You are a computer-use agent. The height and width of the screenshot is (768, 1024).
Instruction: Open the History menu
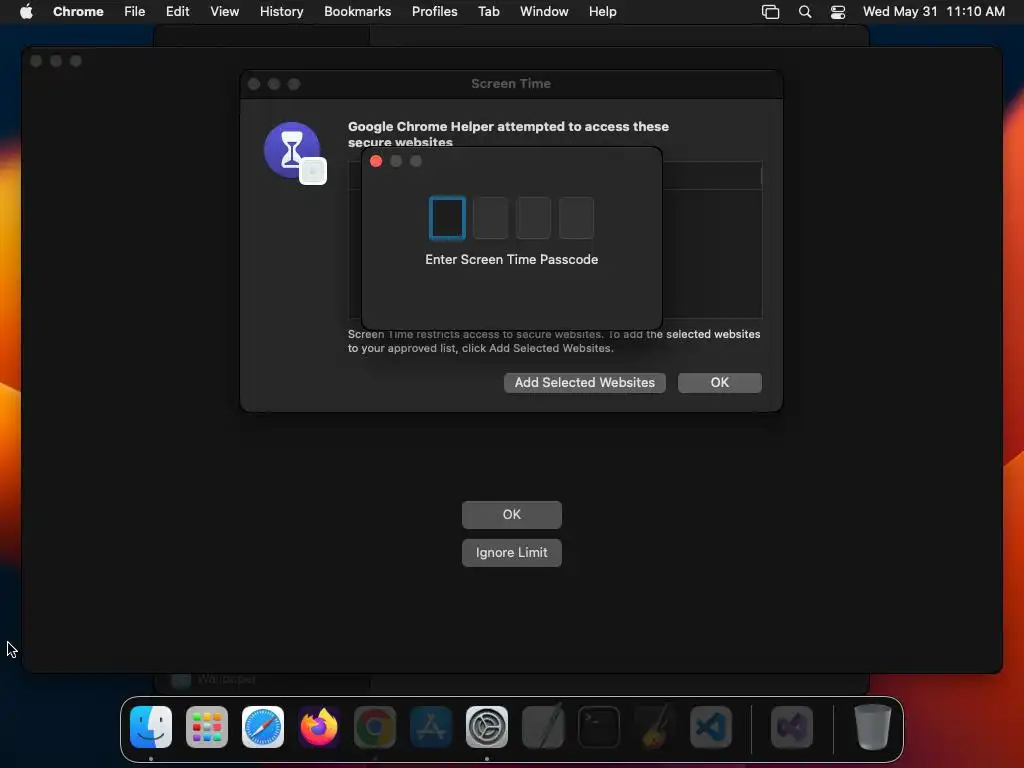pos(281,11)
